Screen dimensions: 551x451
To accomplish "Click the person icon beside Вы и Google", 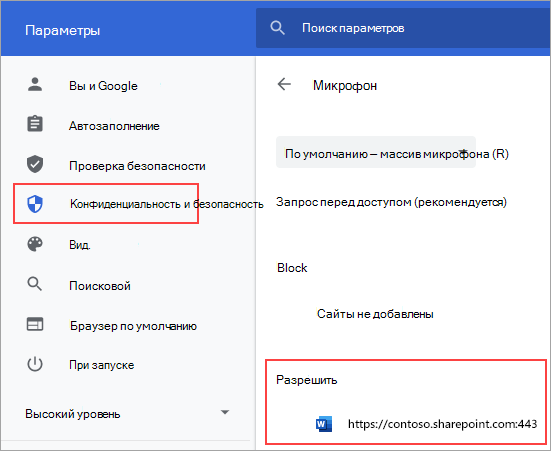I will [35, 85].
